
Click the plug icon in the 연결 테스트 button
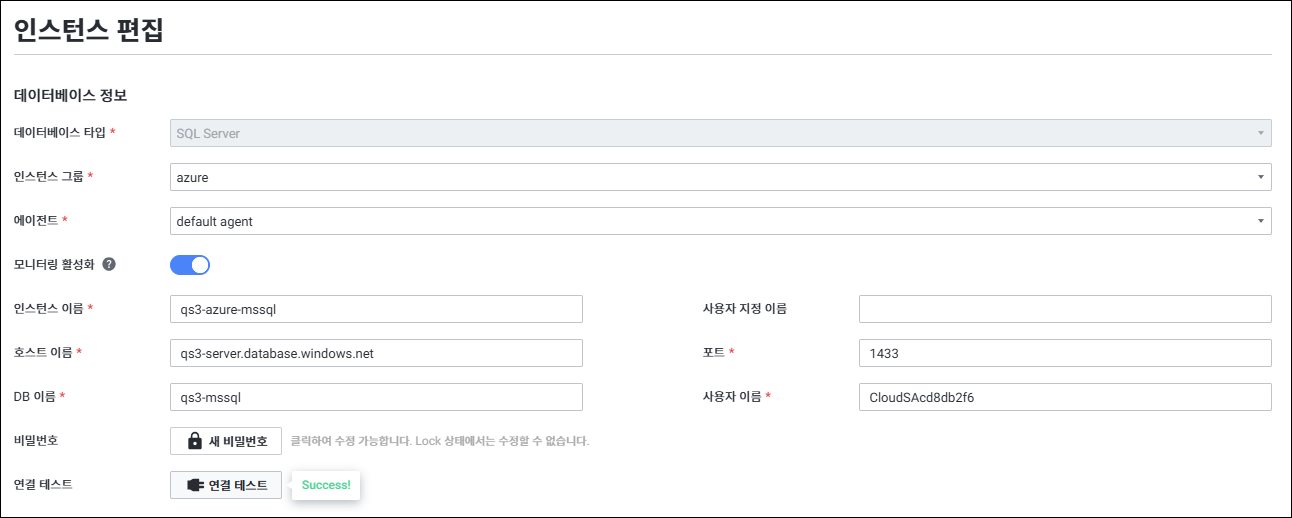195,485
